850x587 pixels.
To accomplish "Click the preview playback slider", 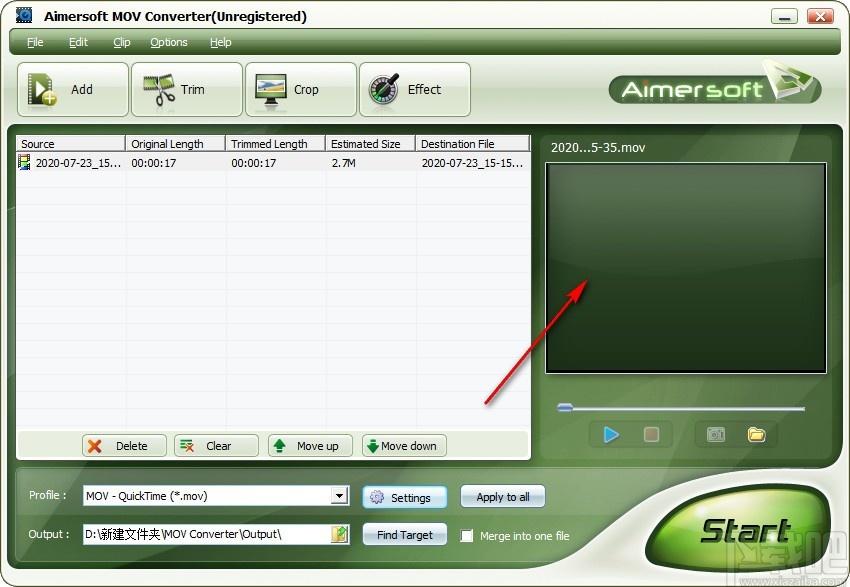I will point(681,408).
